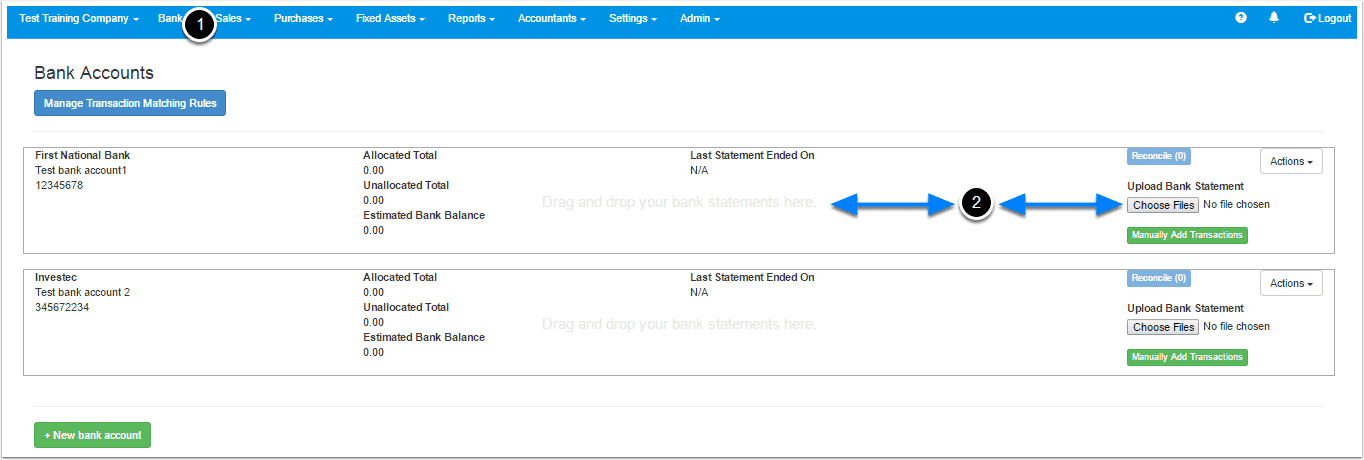1364x460 pixels.
Task: Expand Actions dropdown for First National Bank
Action: pos(1291,161)
